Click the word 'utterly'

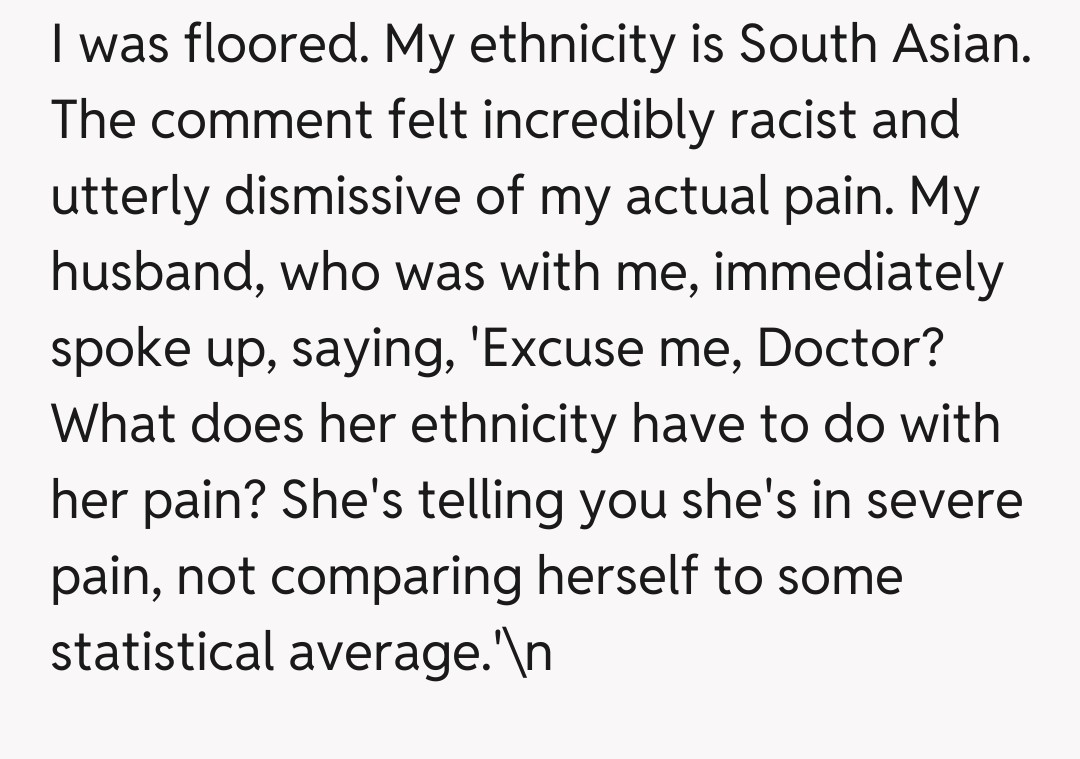click(130, 197)
